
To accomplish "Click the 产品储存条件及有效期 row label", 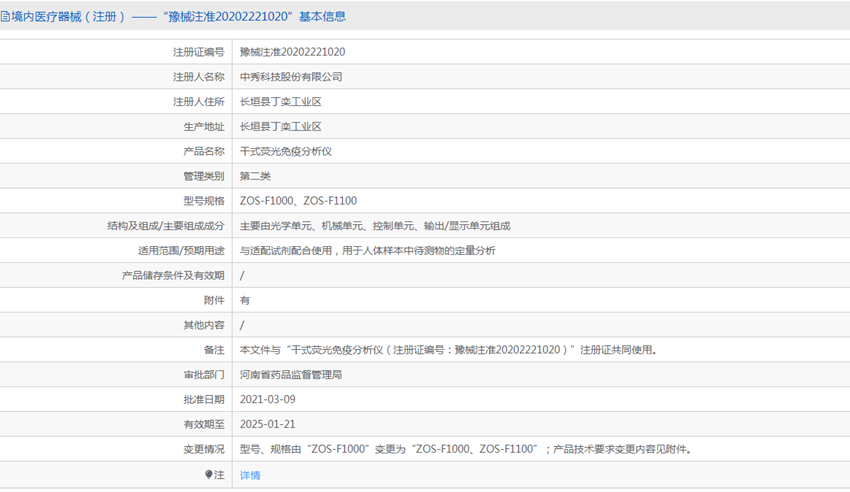I will (173, 275).
